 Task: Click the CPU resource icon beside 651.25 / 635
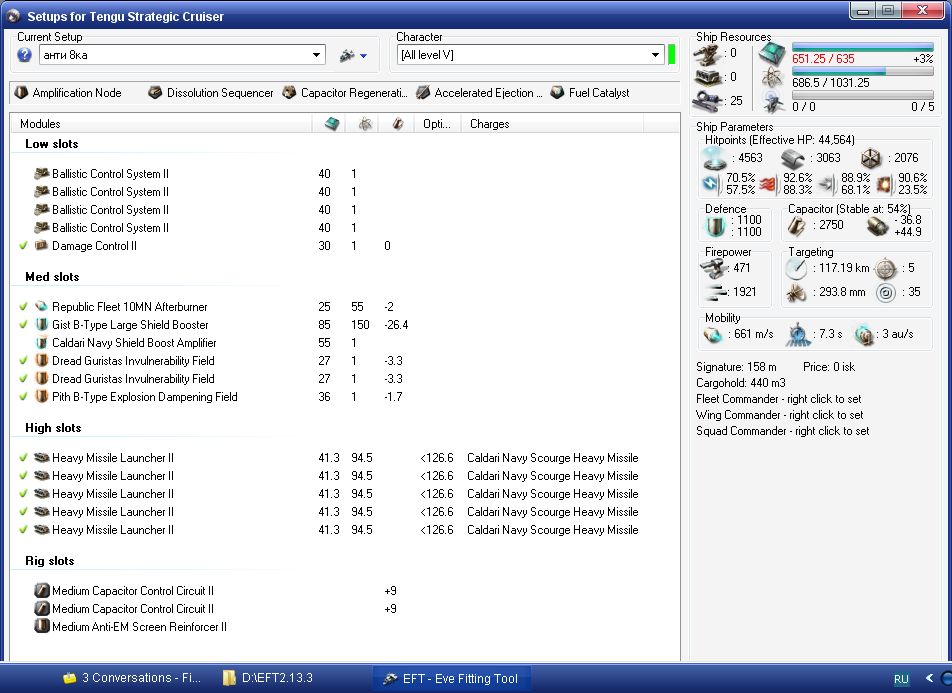[772, 55]
